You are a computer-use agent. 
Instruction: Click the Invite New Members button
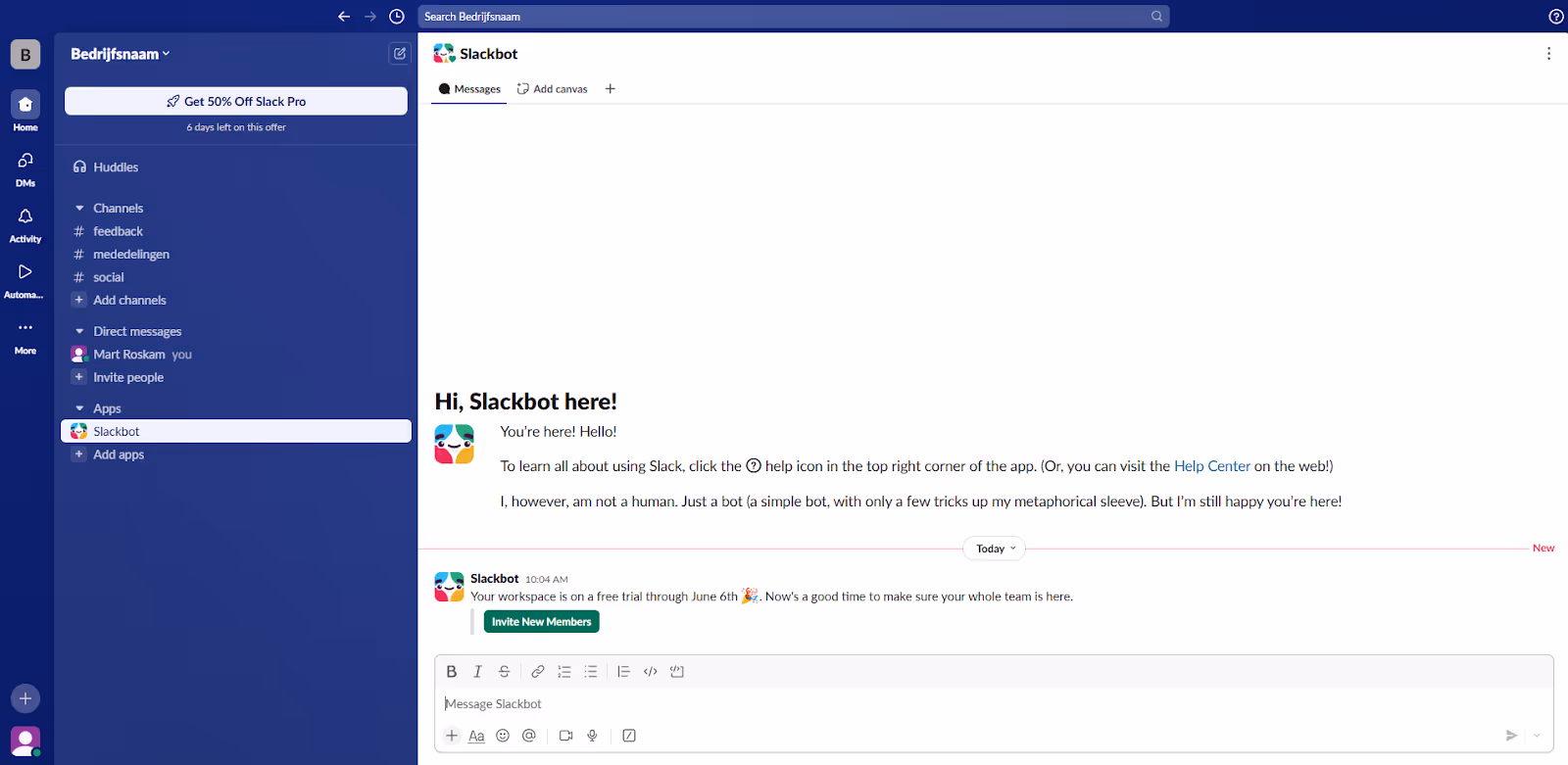(x=542, y=622)
